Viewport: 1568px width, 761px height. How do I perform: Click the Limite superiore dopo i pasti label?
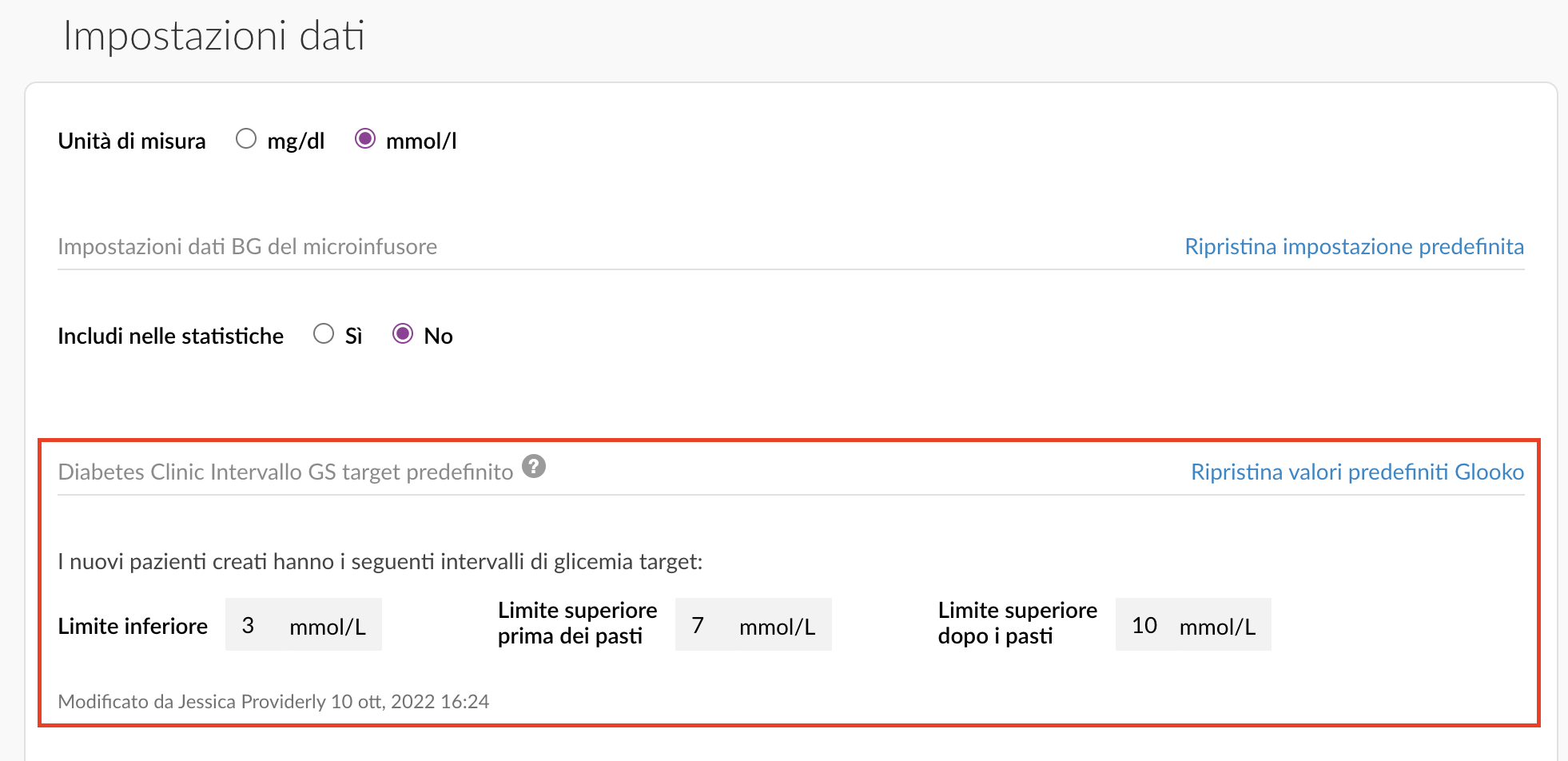coord(1017,623)
